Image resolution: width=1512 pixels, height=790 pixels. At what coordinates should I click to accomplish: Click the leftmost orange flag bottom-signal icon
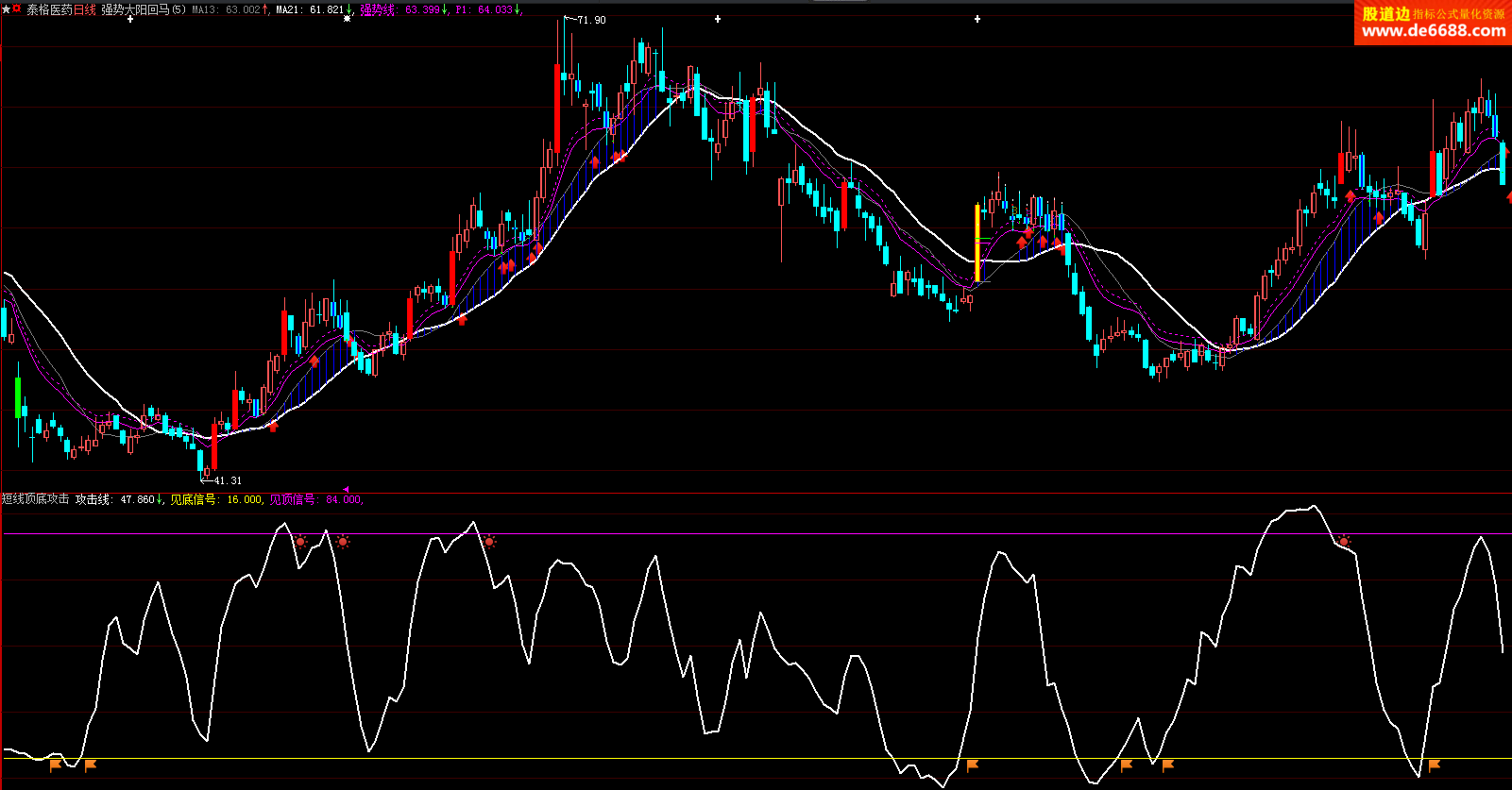(55, 765)
